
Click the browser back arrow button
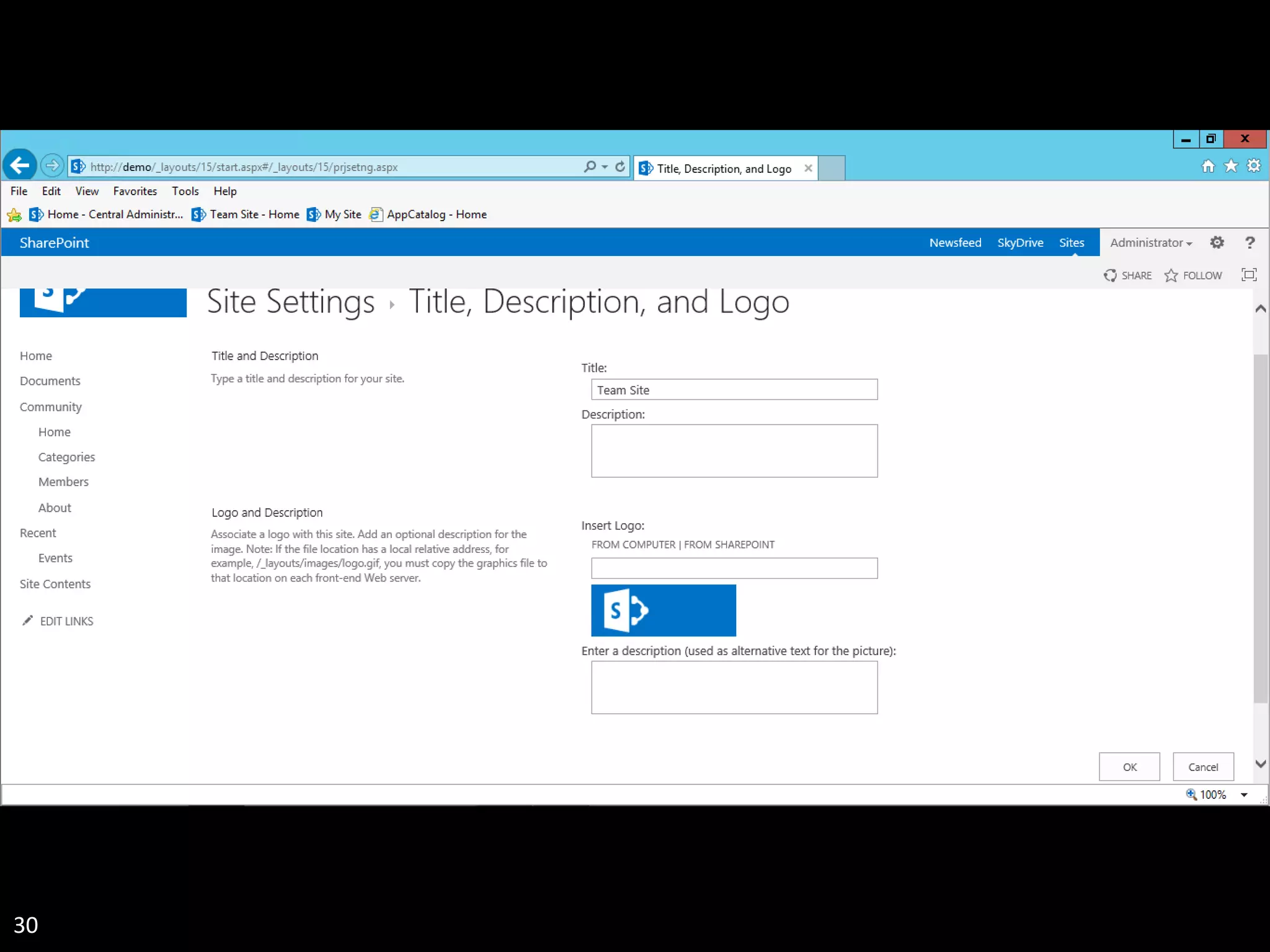tap(20, 165)
